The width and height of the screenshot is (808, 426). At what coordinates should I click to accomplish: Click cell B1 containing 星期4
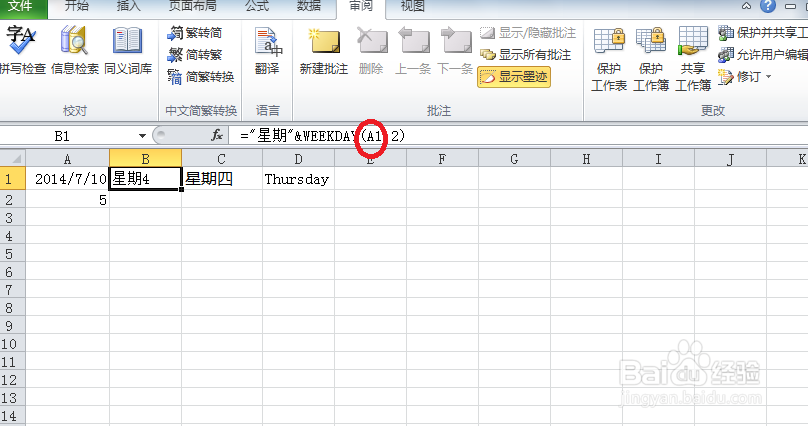[x=145, y=179]
